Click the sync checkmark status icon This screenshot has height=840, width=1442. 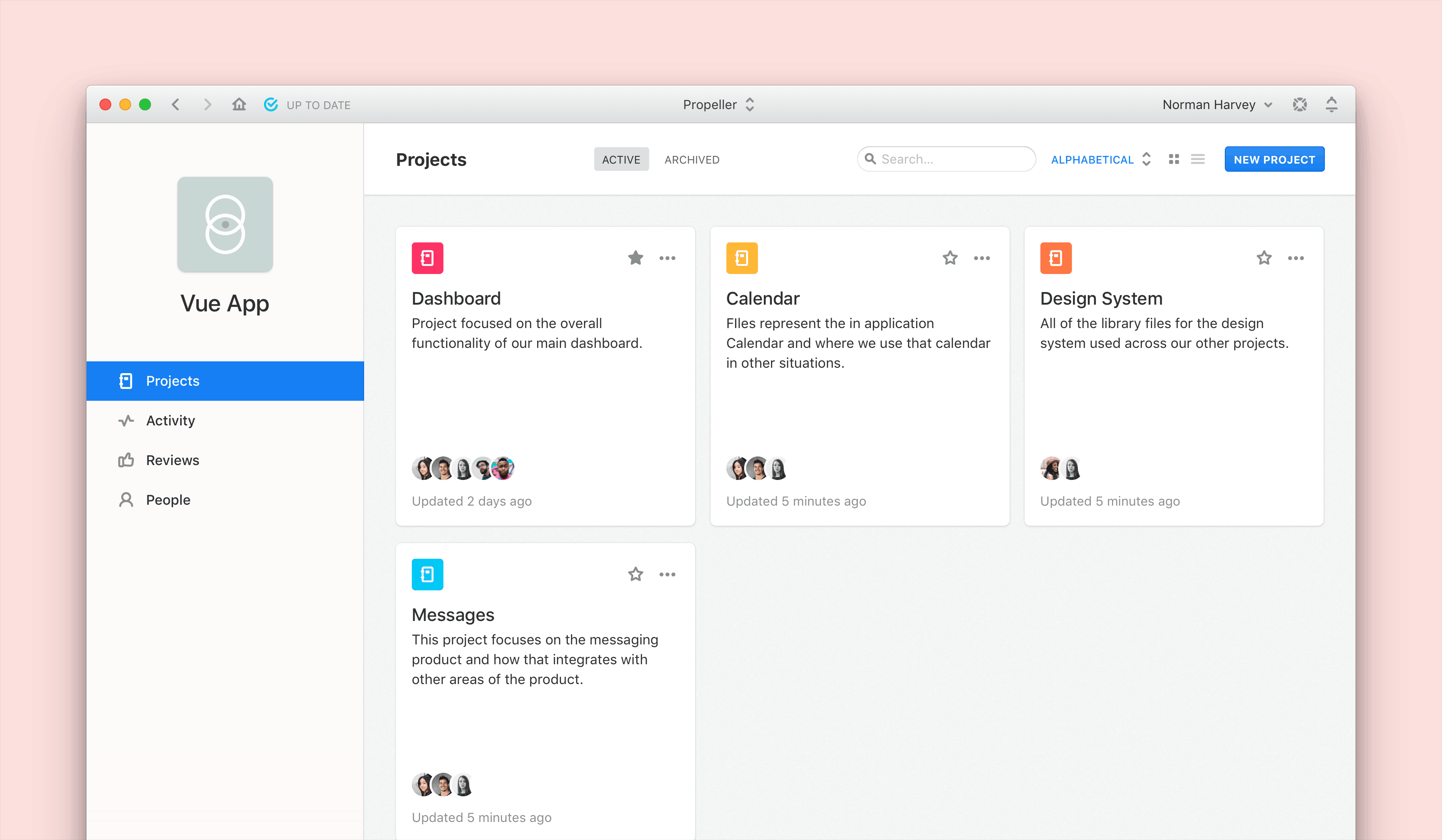[271, 104]
